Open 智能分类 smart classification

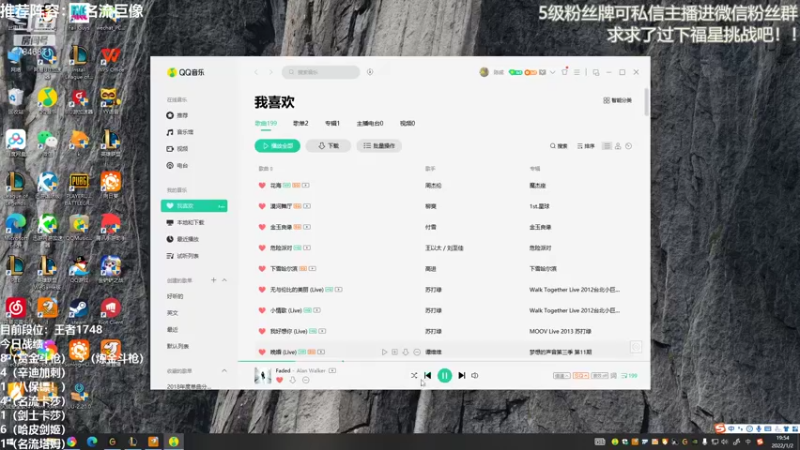click(x=618, y=101)
